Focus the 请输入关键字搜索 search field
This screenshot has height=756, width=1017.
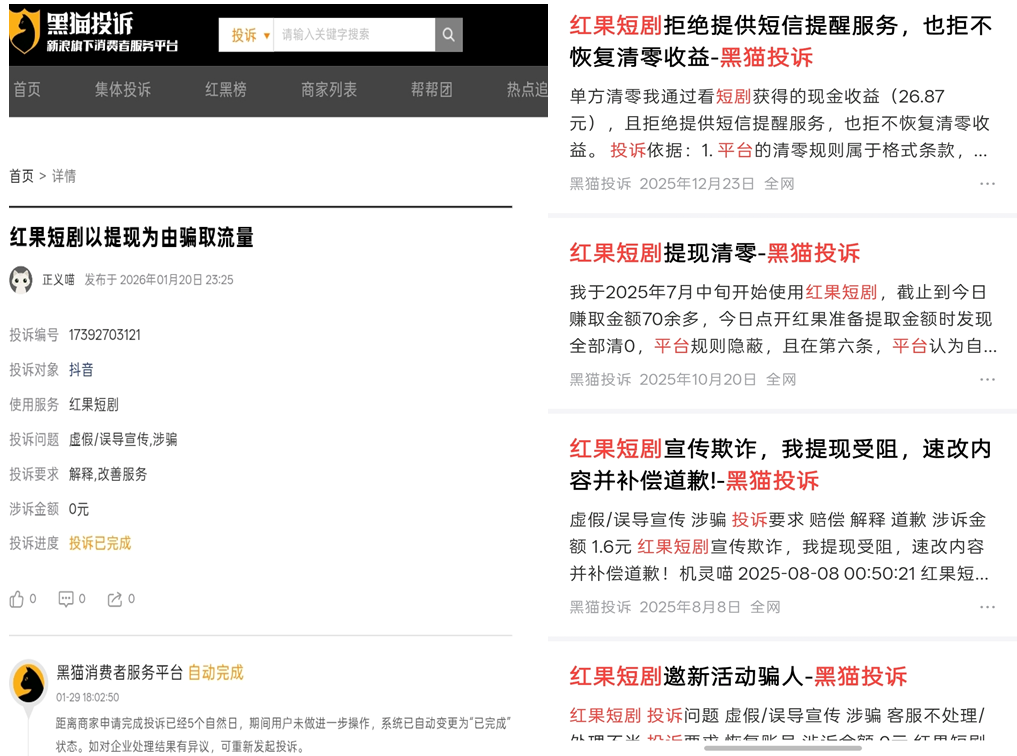[x=354, y=34]
